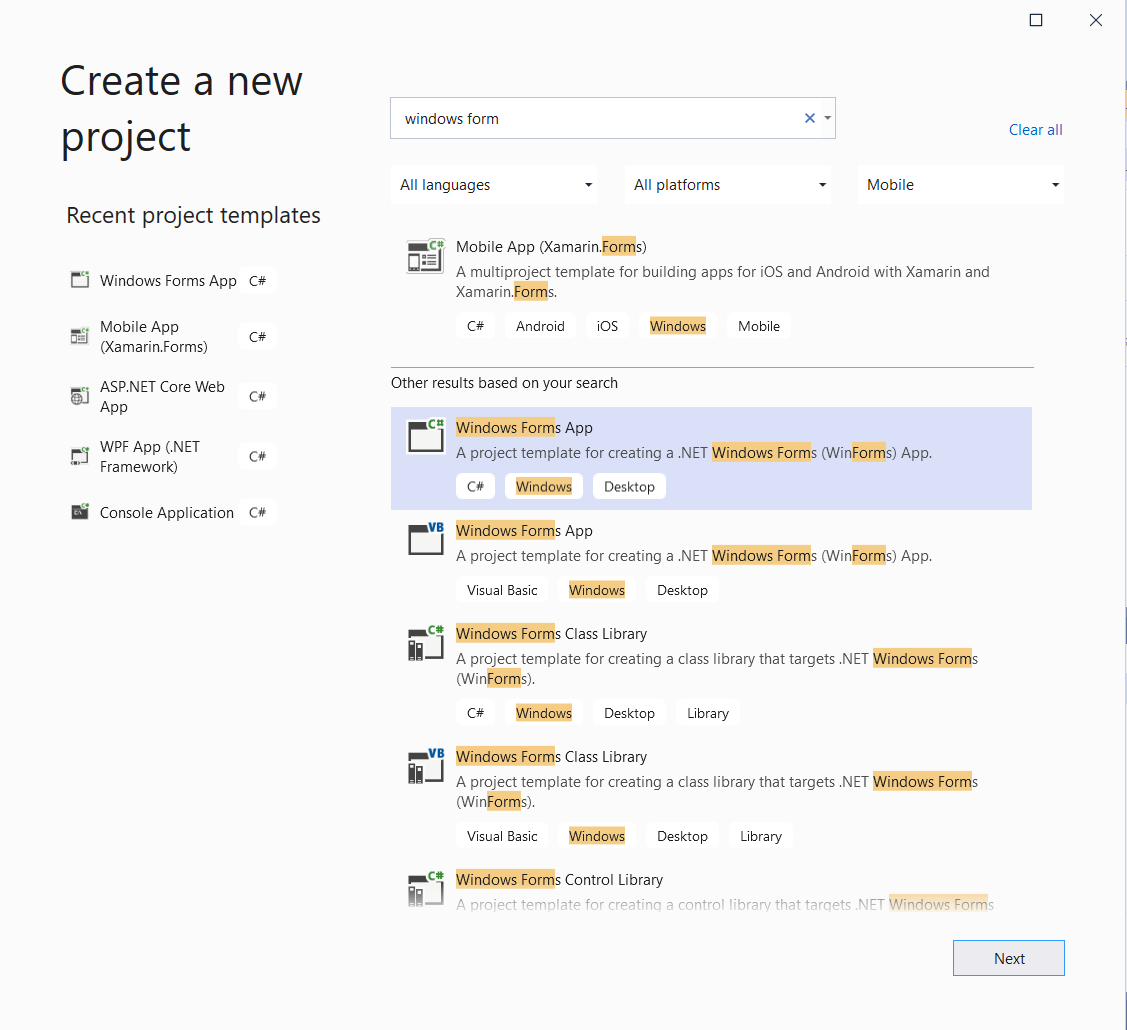Click the Clear all link
This screenshot has width=1127, height=1030.
pyautogui.click(x=1035, y=130)
